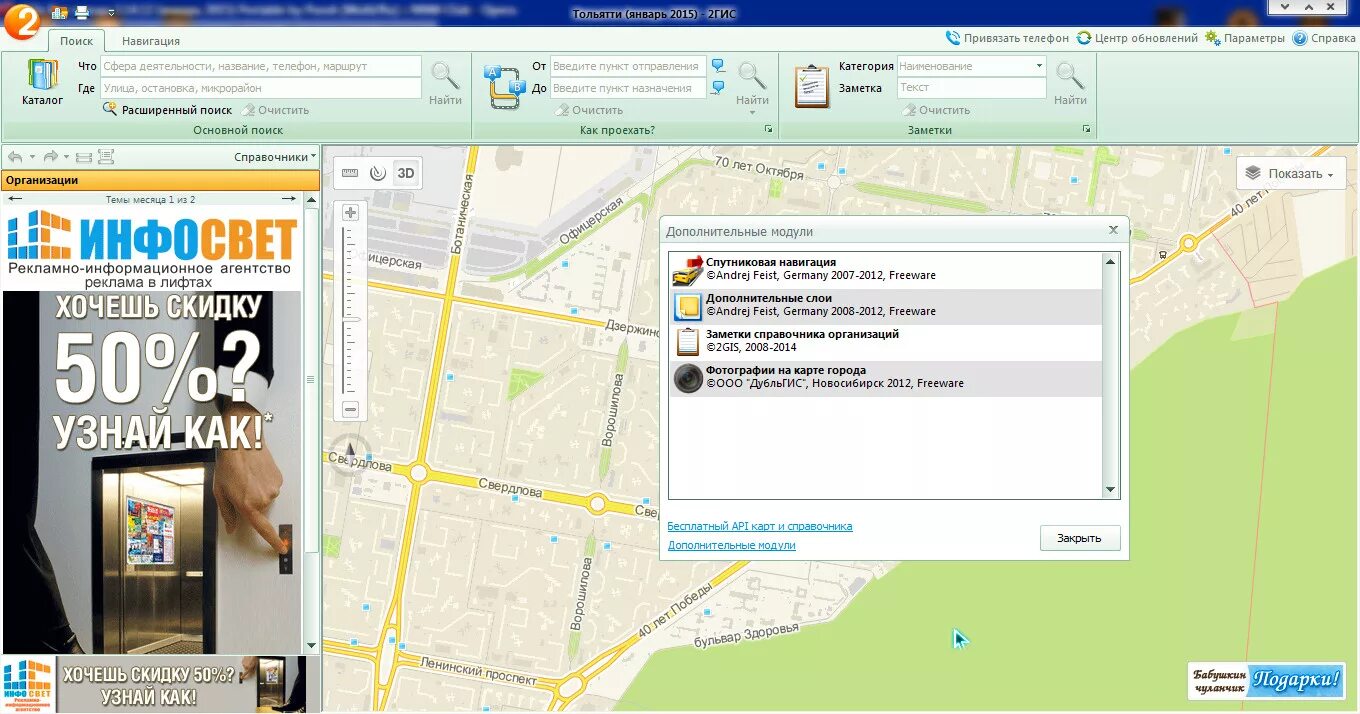Image resolution: width=1360 pixels, height=714 pixels.
Task: Click the Закрыть button
Action: click(1080, 538)
